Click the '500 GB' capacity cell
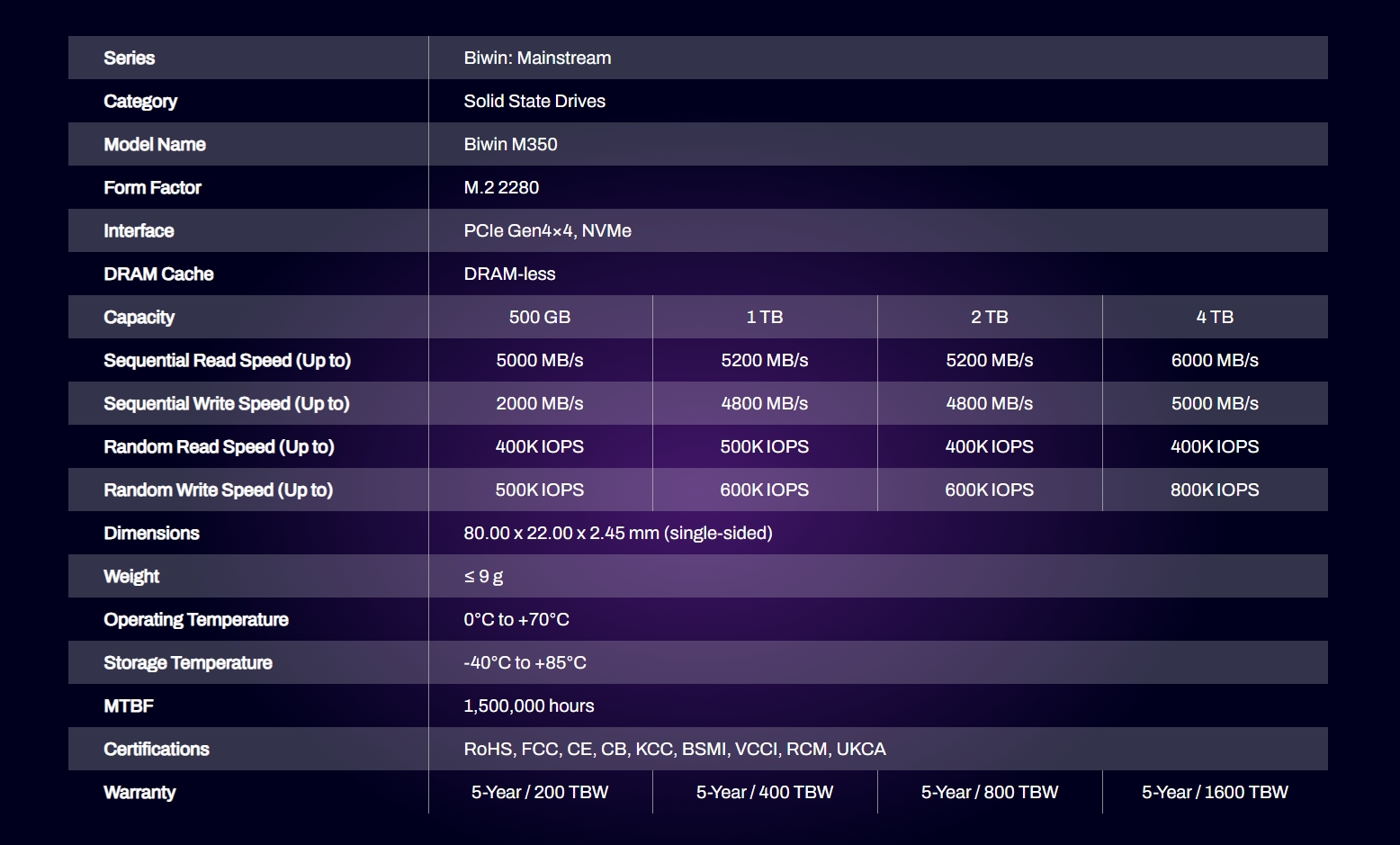 (x=540, y=317)
